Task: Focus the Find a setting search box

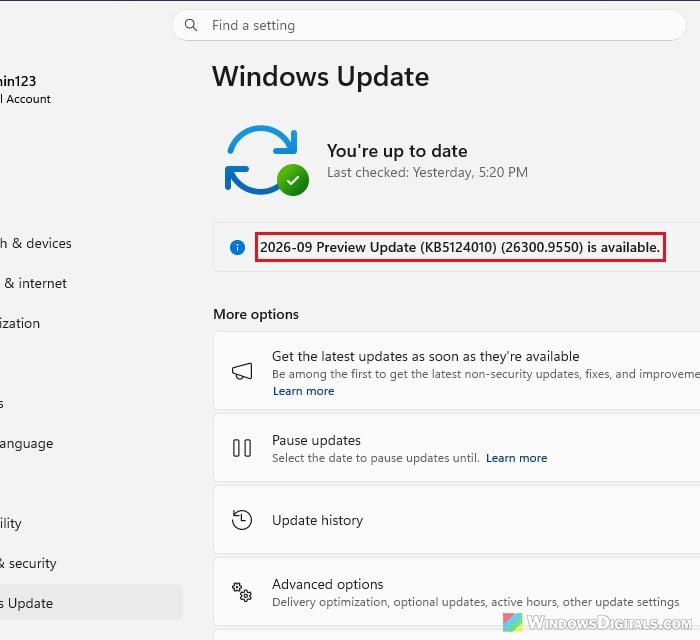Action: pos(429,25)
